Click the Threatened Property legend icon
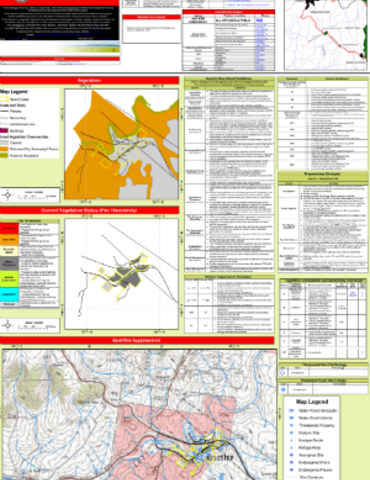The image size is (370, 480). pos(292,425)
